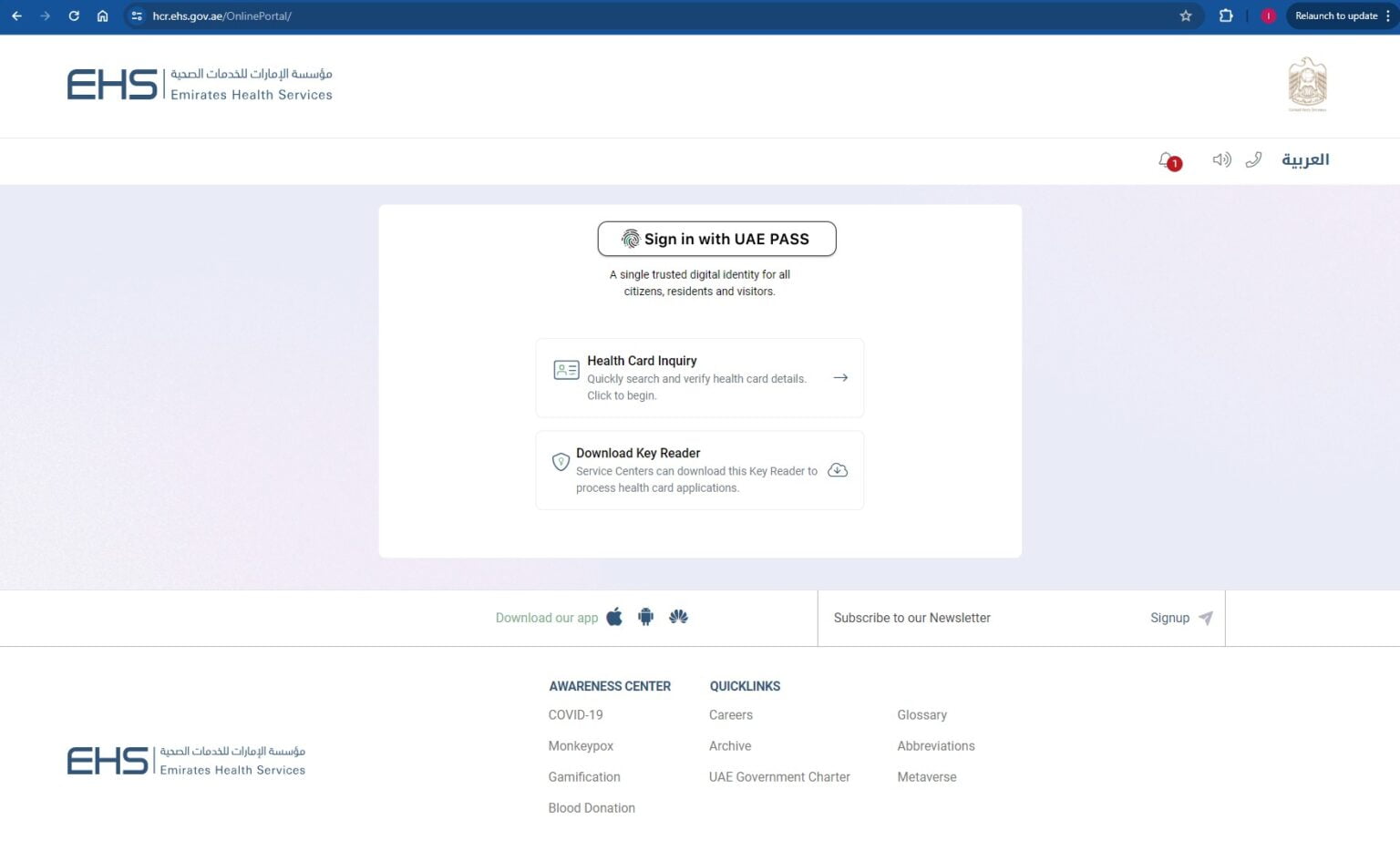The image size is (1400, 861).
Task: Open the Signup newsletter link
Action: 1169,617
